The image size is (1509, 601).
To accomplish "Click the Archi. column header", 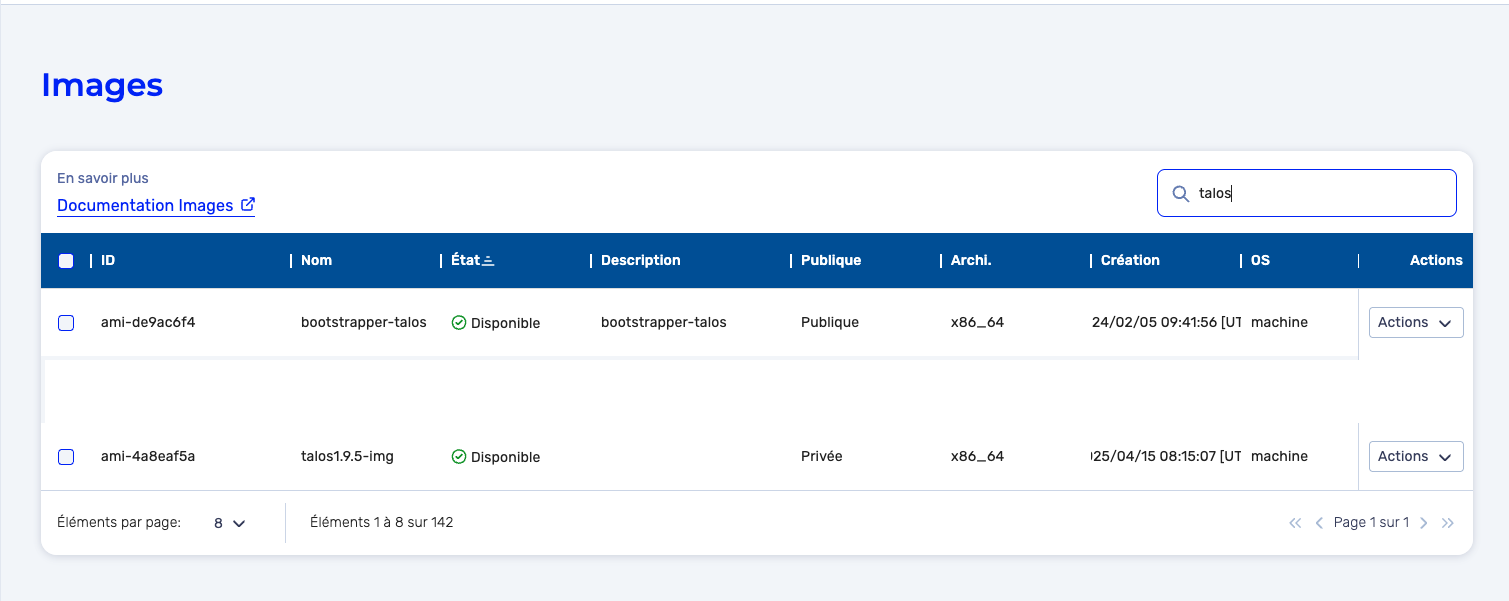I will pyautogui.click(x=971, y=261).
